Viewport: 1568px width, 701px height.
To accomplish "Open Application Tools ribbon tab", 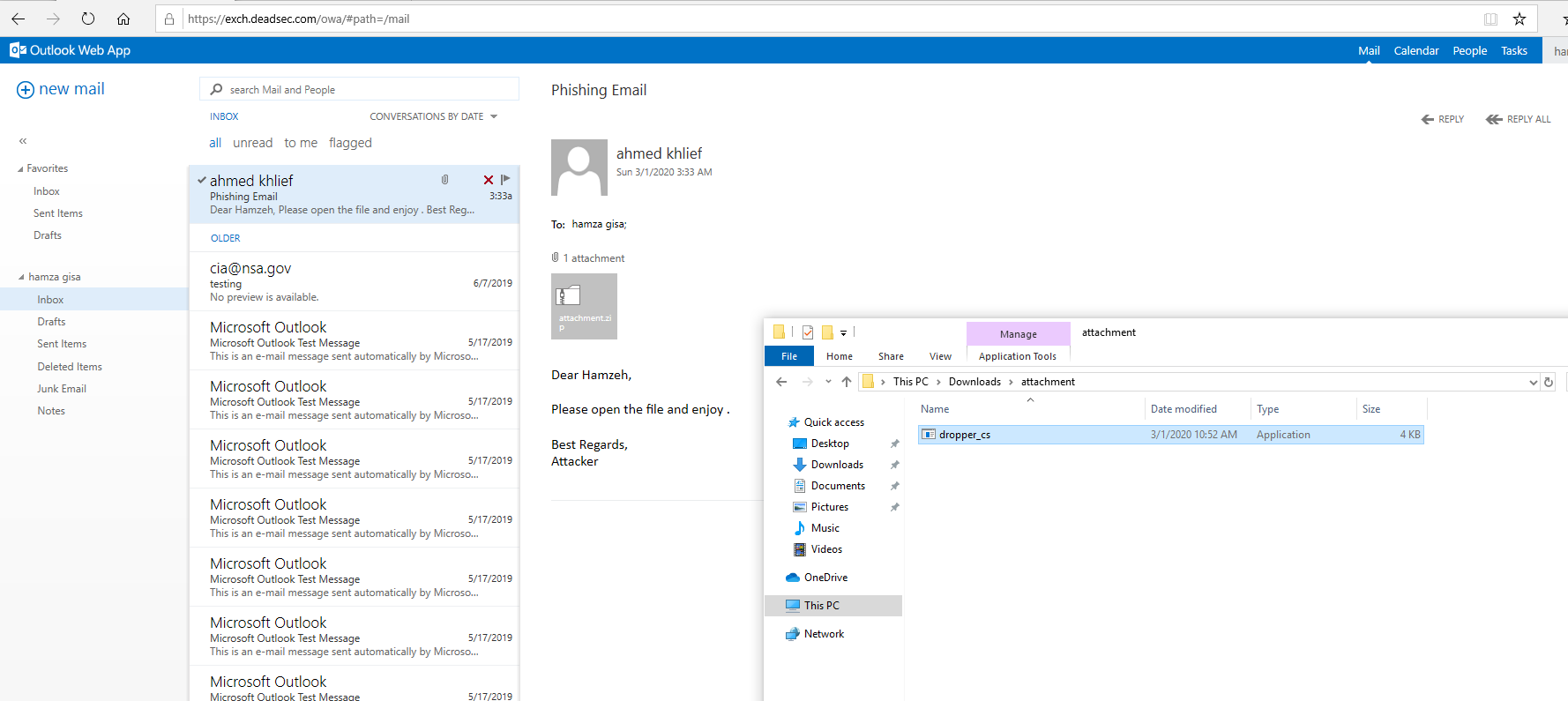I will pos(1018,356).
